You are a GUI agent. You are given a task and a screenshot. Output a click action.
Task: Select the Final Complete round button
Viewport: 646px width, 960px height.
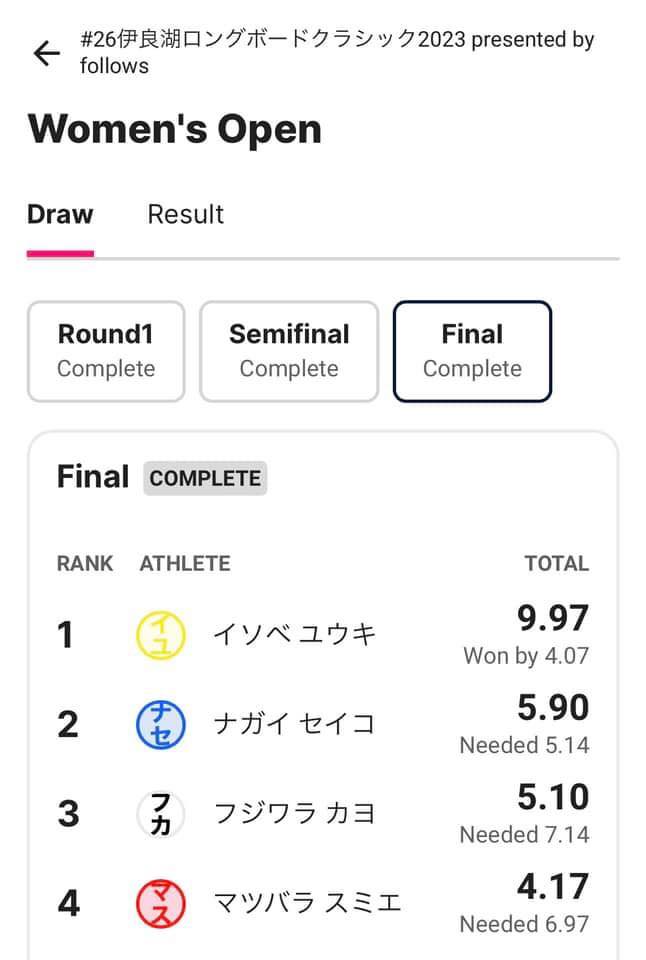coord(472,351)
